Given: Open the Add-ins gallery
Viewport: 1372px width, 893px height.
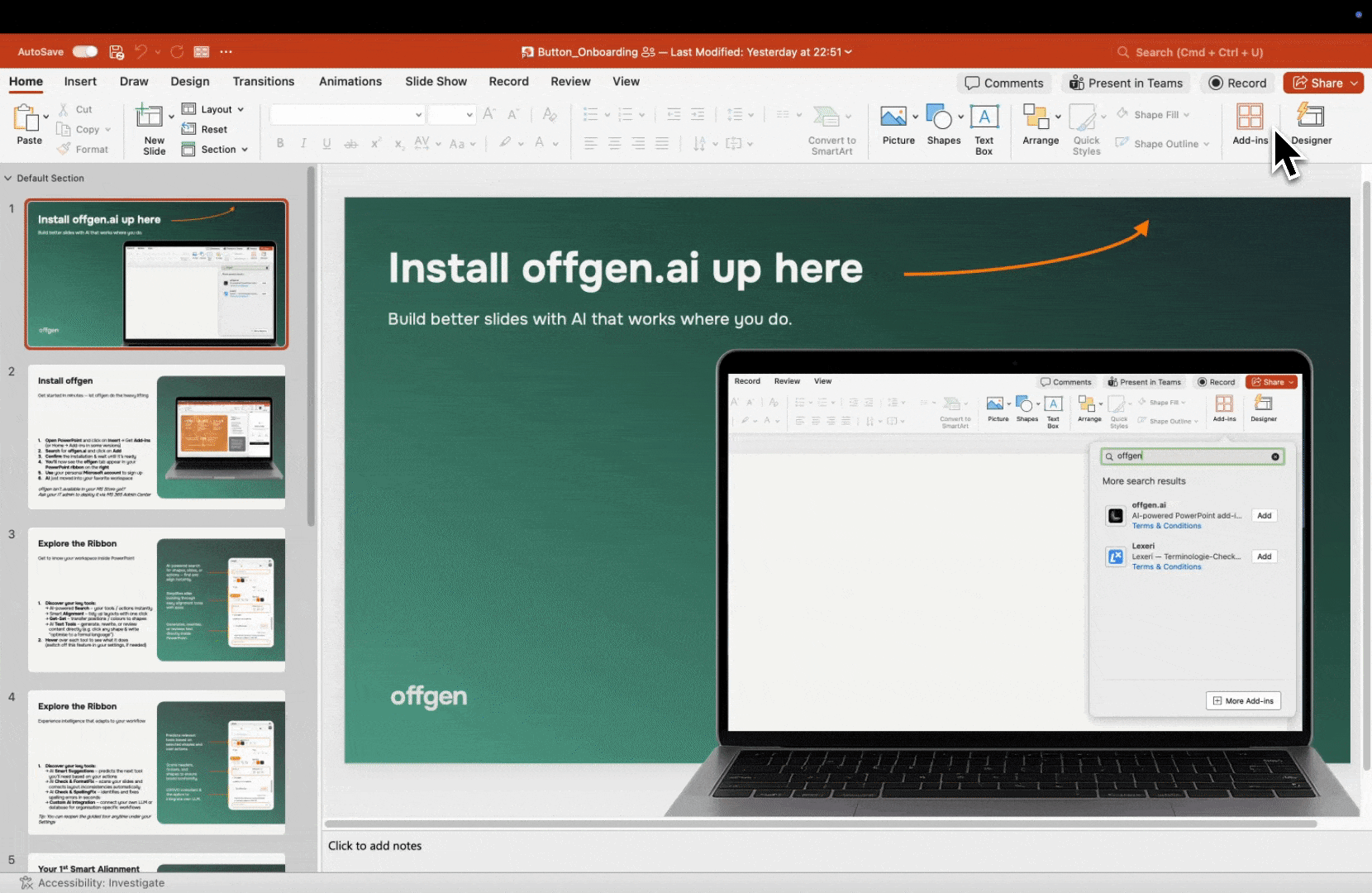Looking at the screenshot, I should tap(1249, 126).
